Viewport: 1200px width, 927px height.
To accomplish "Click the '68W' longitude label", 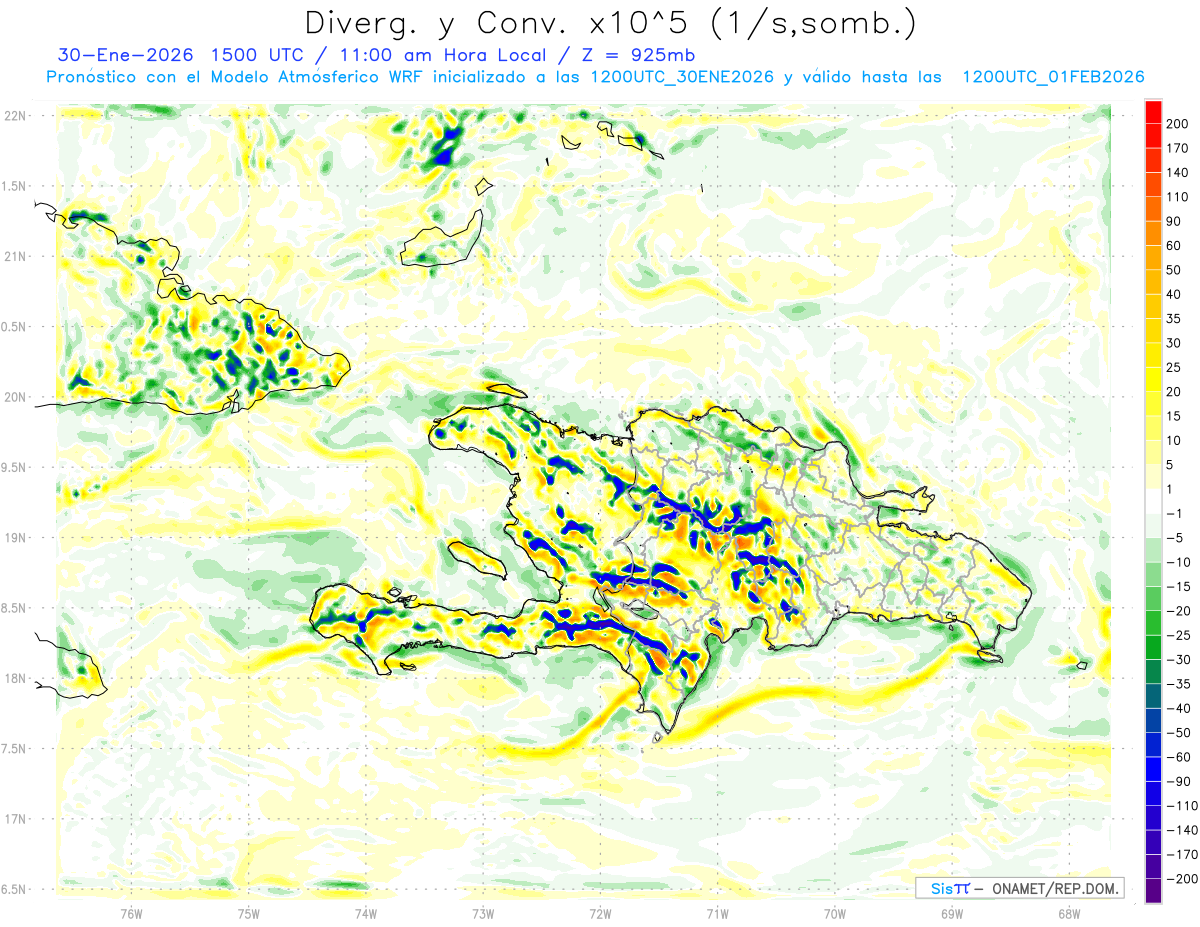I will coord(1069,913).
